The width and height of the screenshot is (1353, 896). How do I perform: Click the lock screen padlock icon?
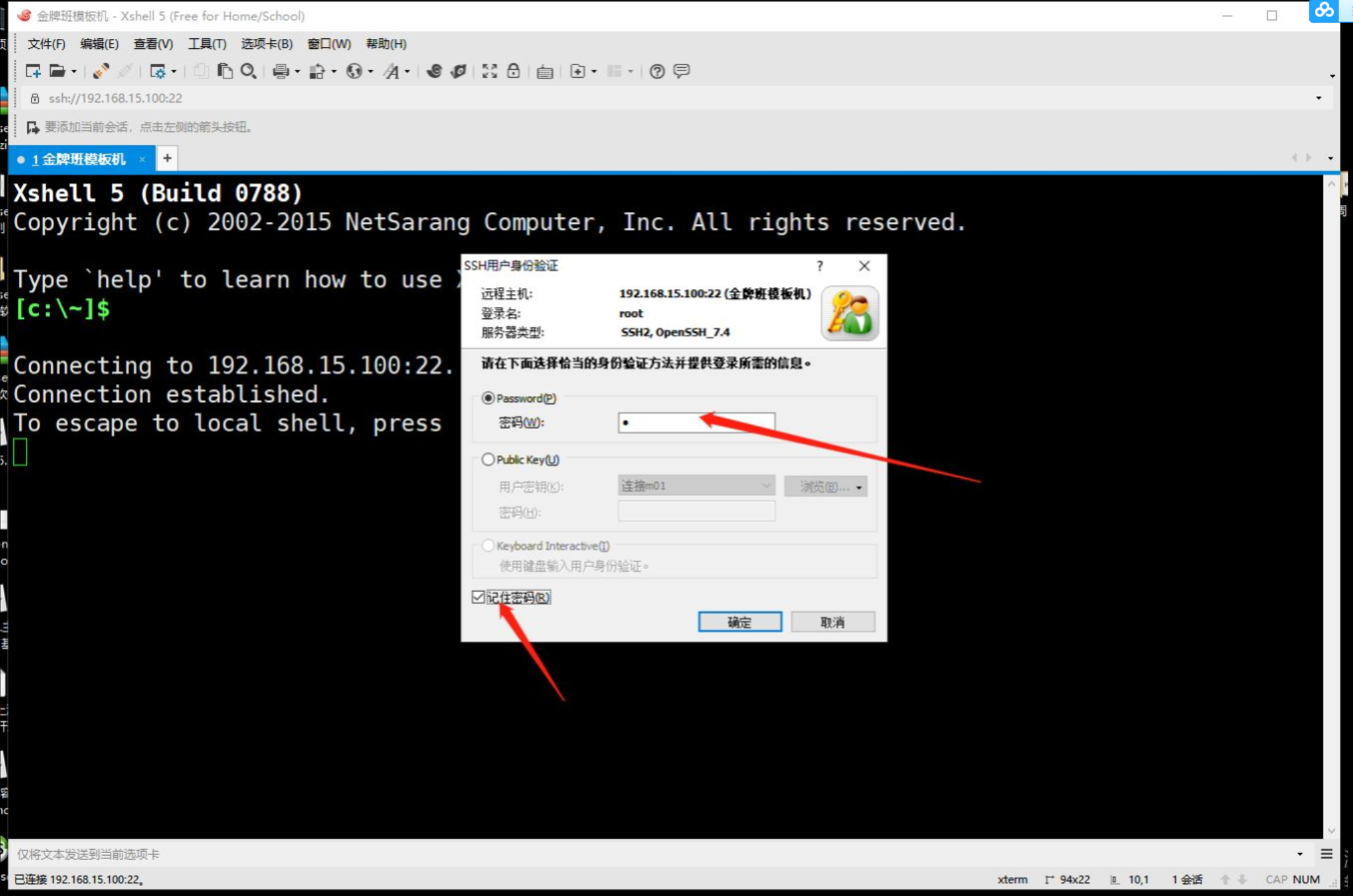[513, 71]
